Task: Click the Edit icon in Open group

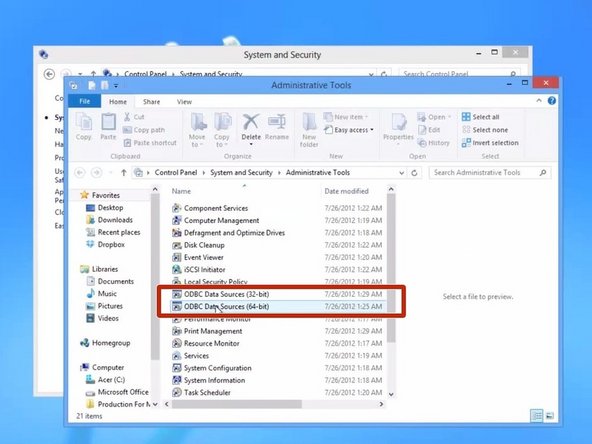Action: pos(422,130)
